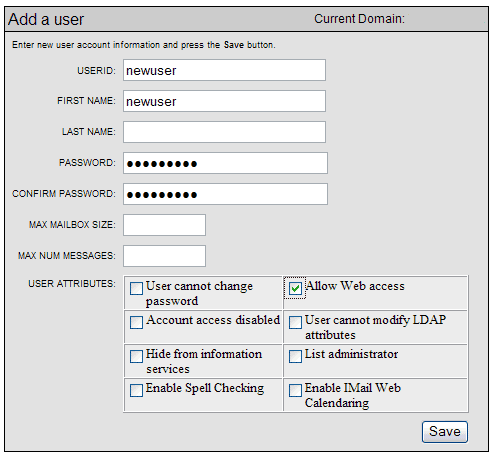496x457 pixels.
Task: Select the CONFIRM PASSWORD field
Action: [225, 194]
